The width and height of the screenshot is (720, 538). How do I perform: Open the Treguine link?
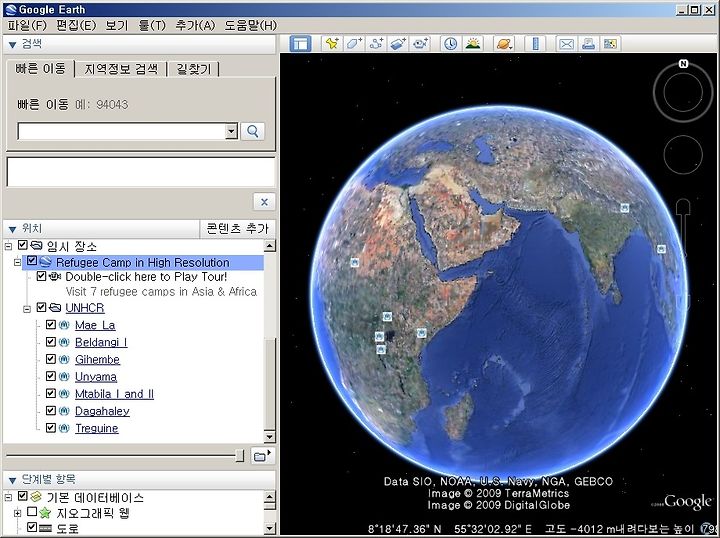tap(96, 428)
